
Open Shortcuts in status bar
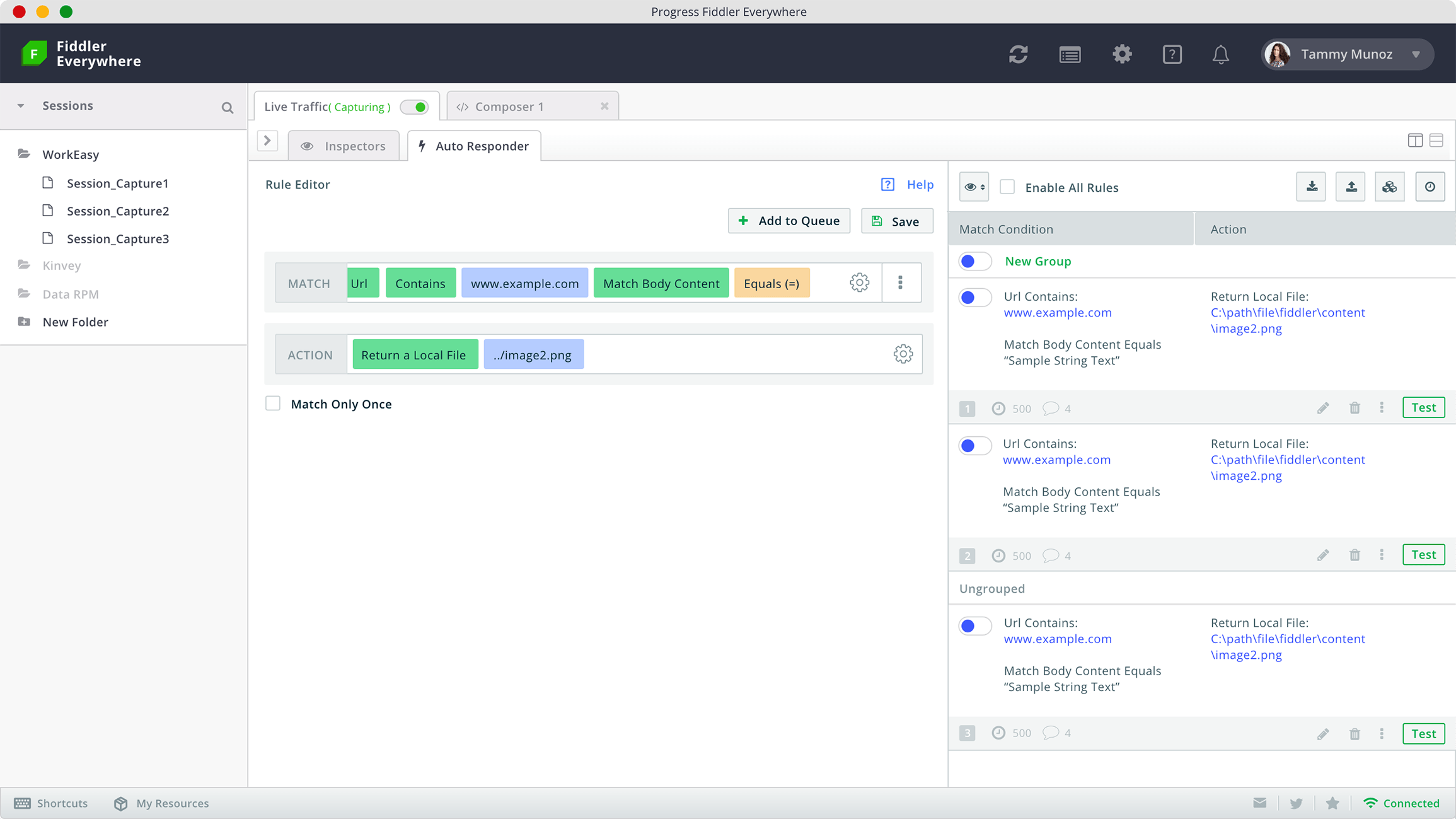point(51,803)
